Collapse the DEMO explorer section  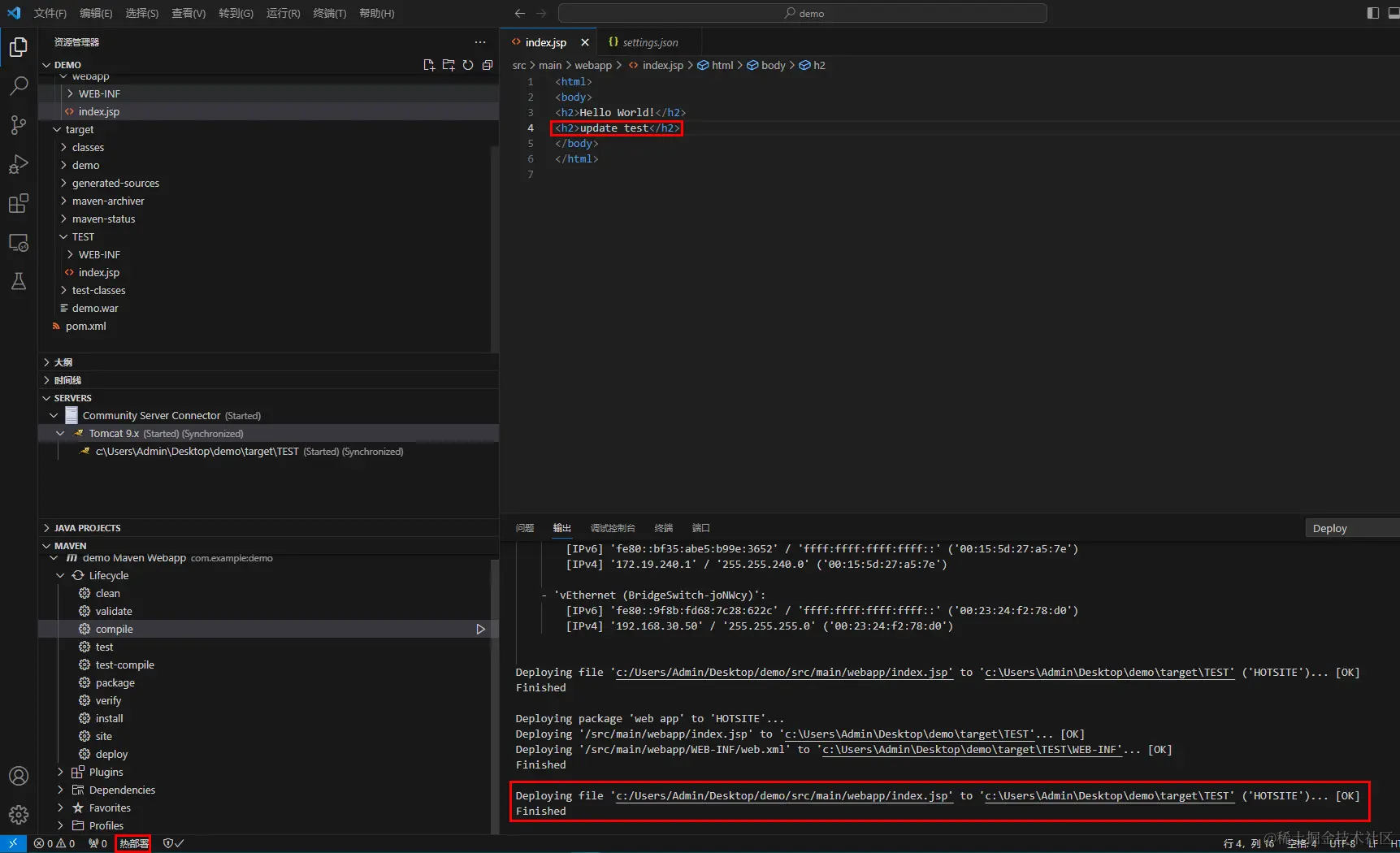(x=46, y=65)
